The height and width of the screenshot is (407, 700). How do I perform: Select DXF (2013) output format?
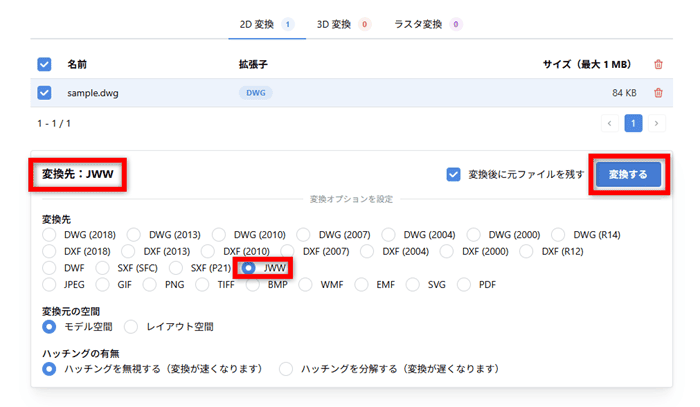pos(128,252)
